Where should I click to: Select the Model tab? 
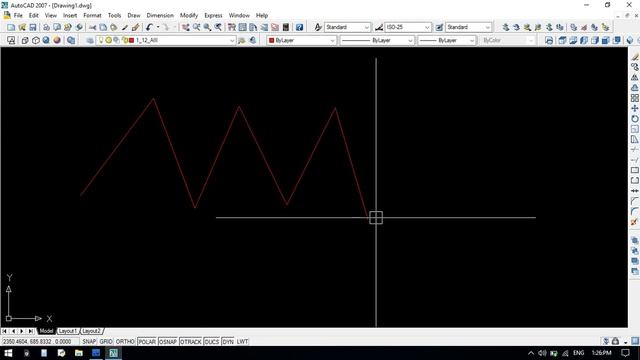tap(46, 331)
